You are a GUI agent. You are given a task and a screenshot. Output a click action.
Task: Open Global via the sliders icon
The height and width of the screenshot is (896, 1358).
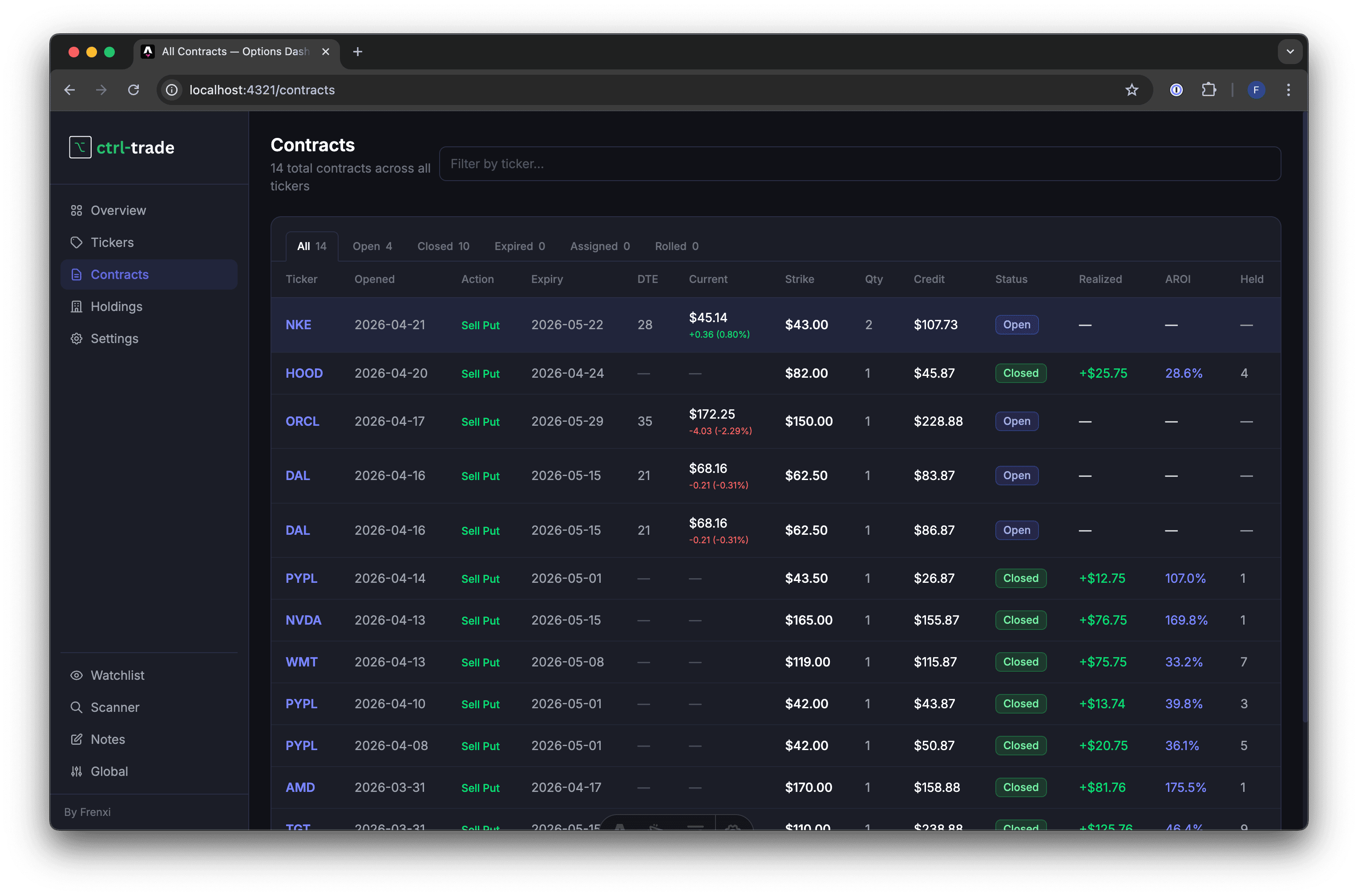click(x=77, y=771)
